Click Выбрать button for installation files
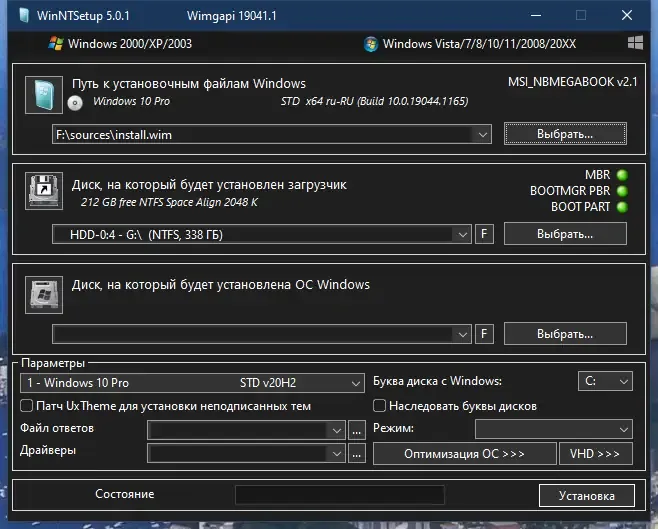 coord(565,134)
